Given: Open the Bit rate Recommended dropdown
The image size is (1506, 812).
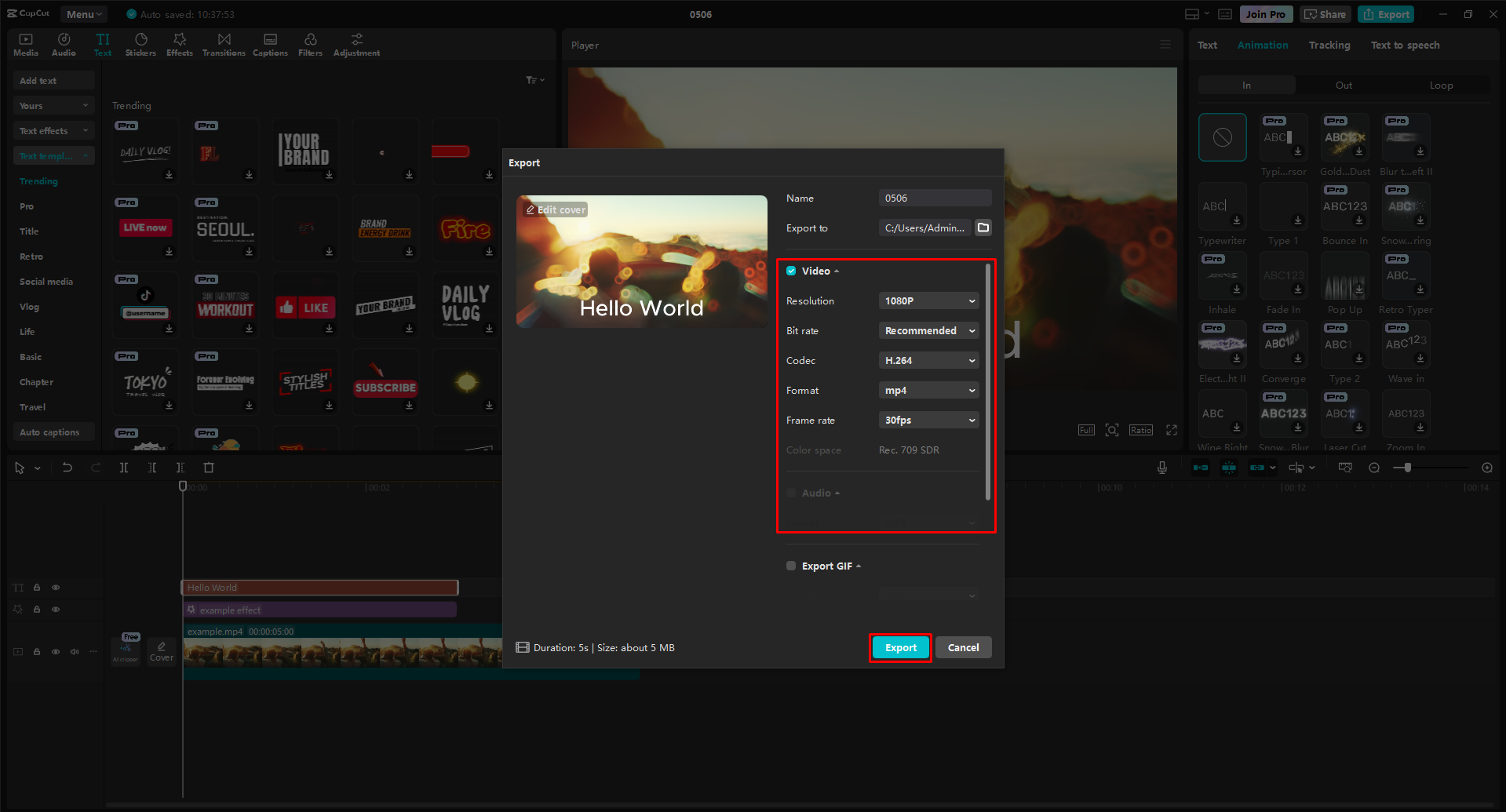Looking at the screenshot, I should (929, 330).
